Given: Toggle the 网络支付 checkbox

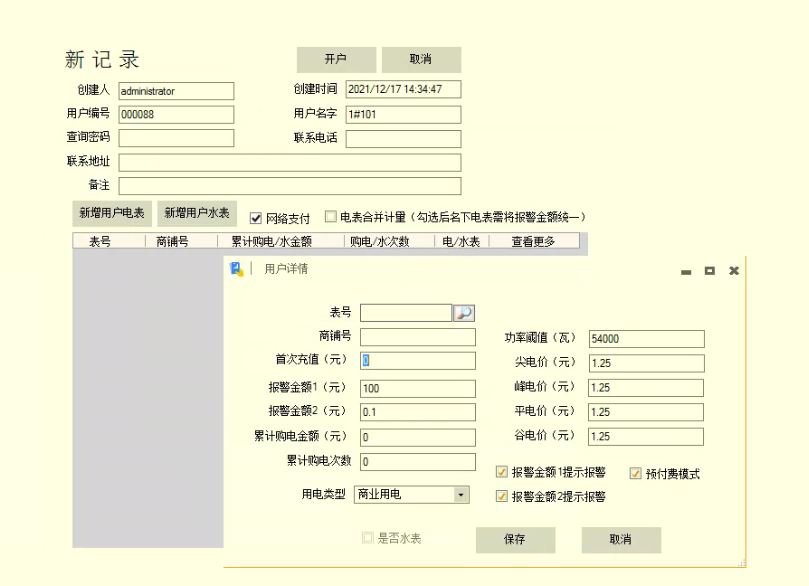Looking at the screenshot, I should point(256,217).
